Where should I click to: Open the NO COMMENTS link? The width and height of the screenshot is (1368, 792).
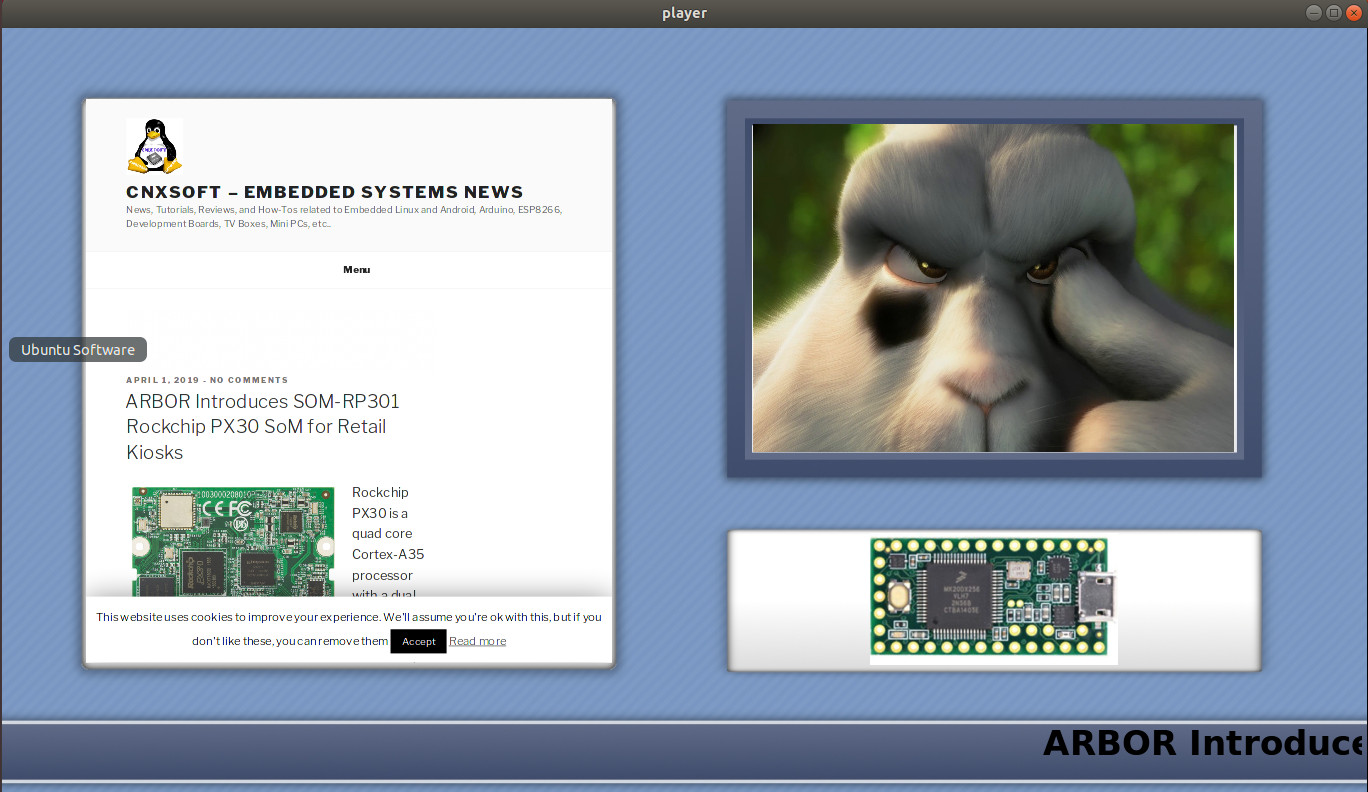pyautogui.click(x=249, y=380)
